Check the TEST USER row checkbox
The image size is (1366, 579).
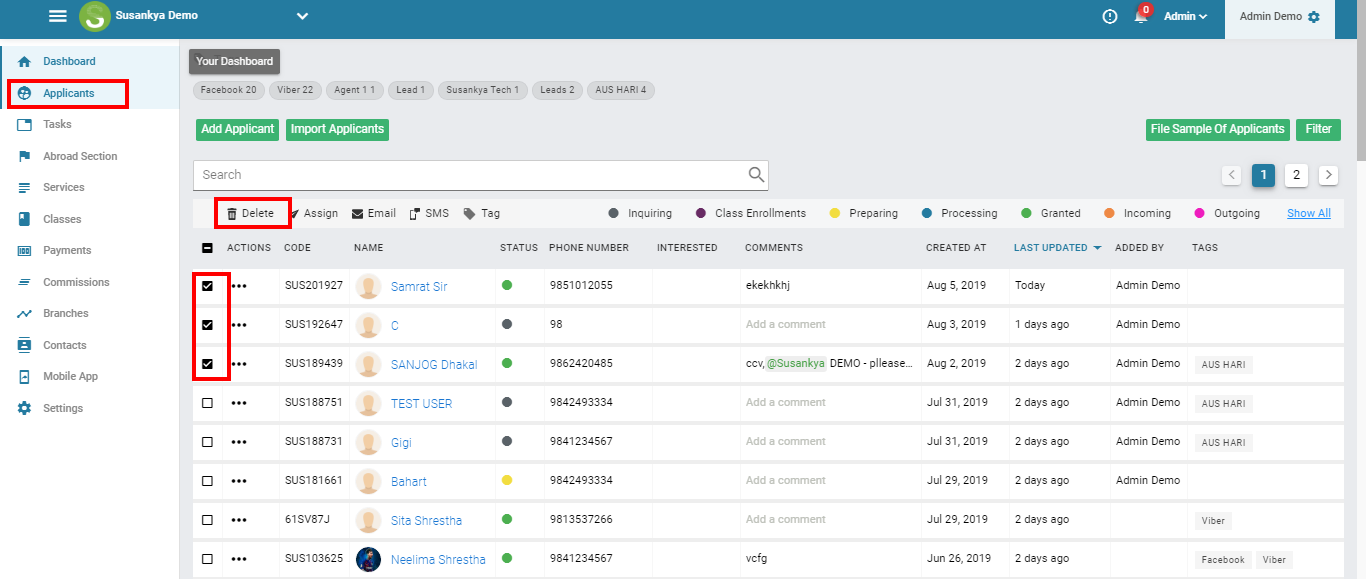click(208, 403)
